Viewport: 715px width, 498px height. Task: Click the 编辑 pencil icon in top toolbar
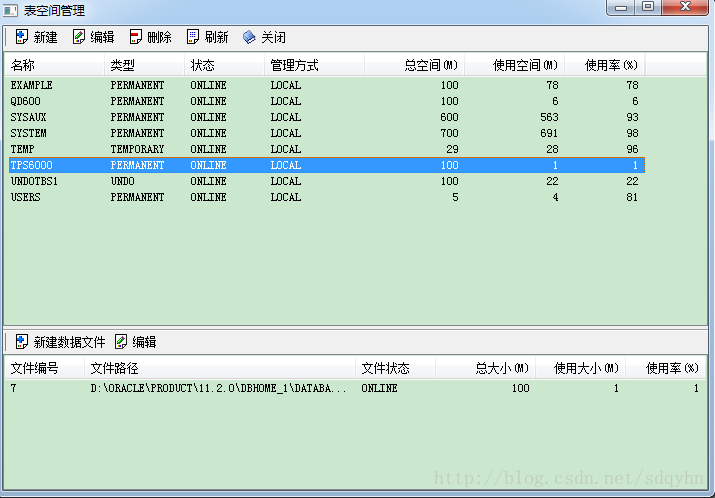pos(79,37)
